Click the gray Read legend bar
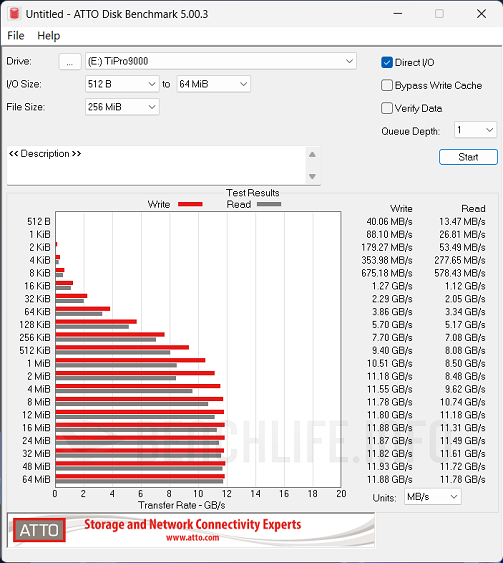 click(269, 204)
